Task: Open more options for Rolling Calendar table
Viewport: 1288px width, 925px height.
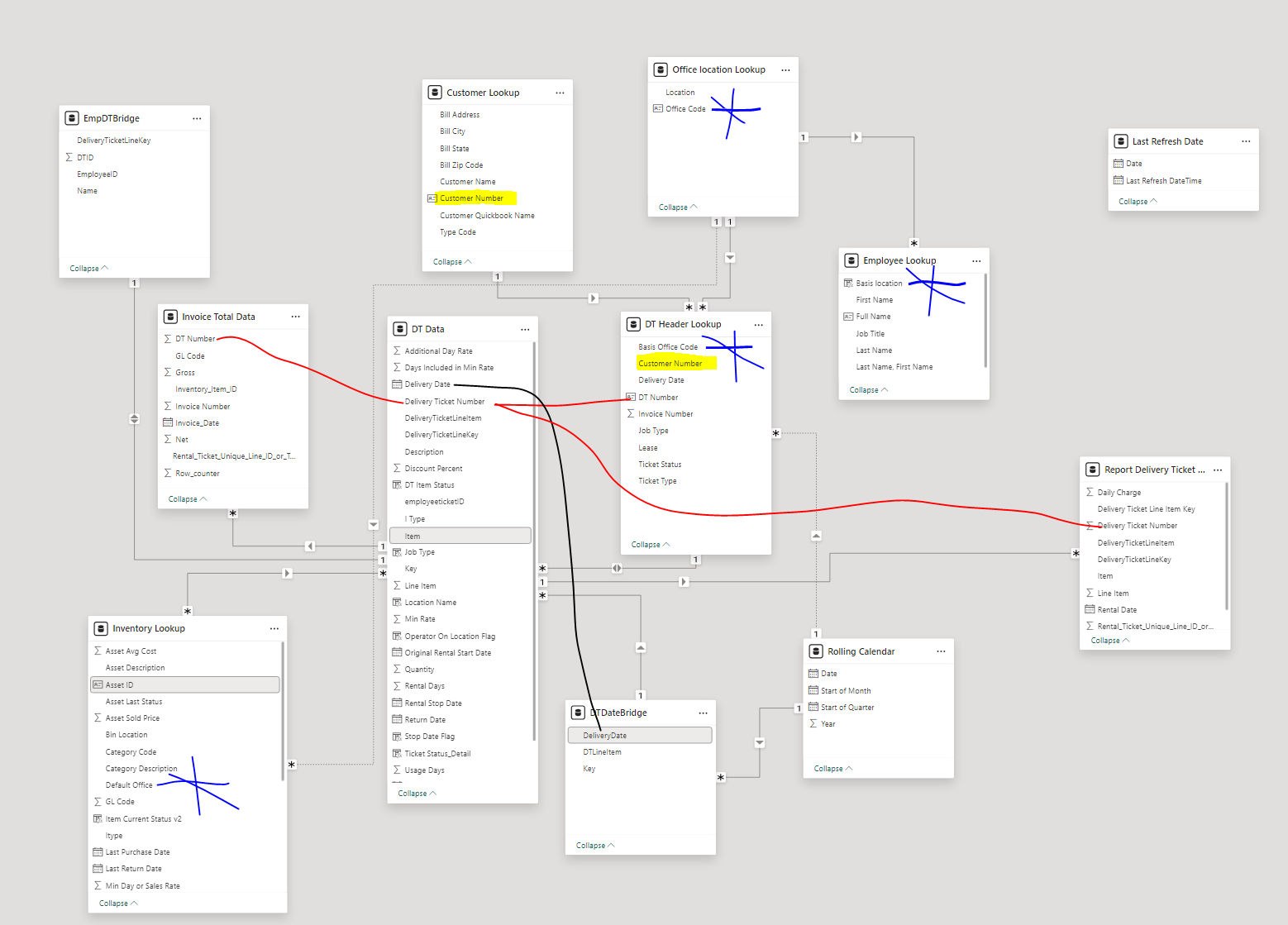Action: 941,651
